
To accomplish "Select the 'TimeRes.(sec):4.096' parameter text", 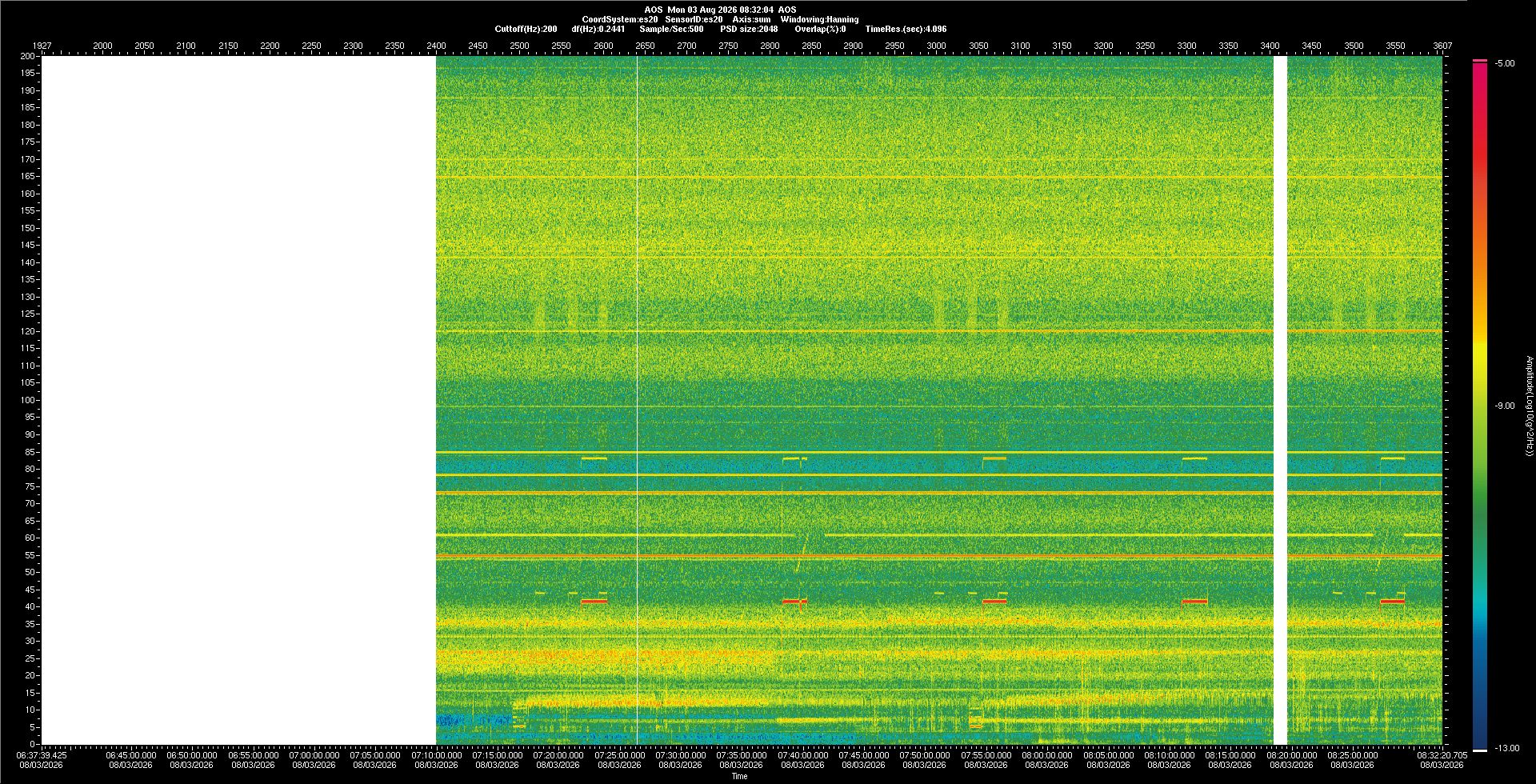I will [906, 29].
